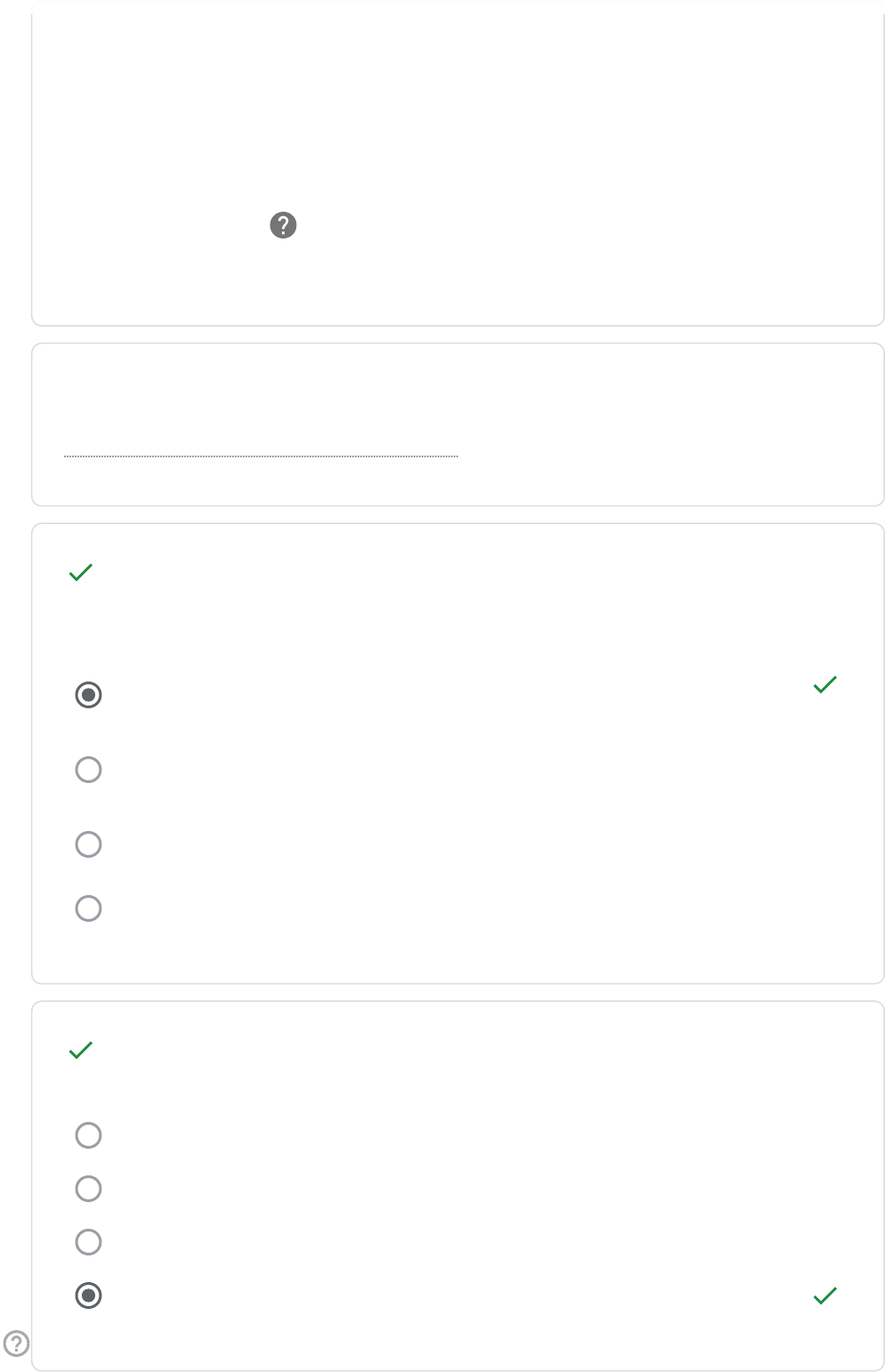885x1372 pixels.
Task: Click green checkmark heading the second choice question
Action: tap(81, 1050)
